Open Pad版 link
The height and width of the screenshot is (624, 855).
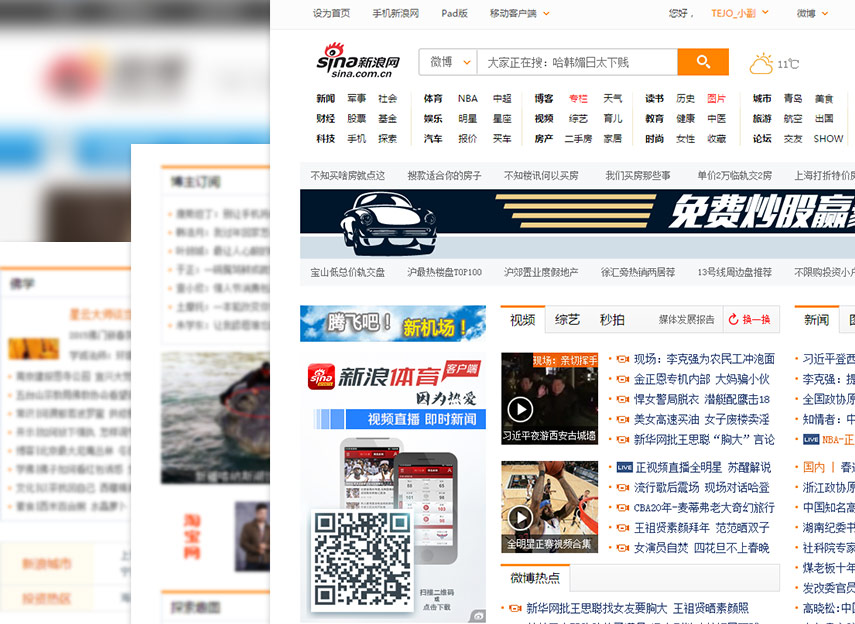(x=454, y=14)
